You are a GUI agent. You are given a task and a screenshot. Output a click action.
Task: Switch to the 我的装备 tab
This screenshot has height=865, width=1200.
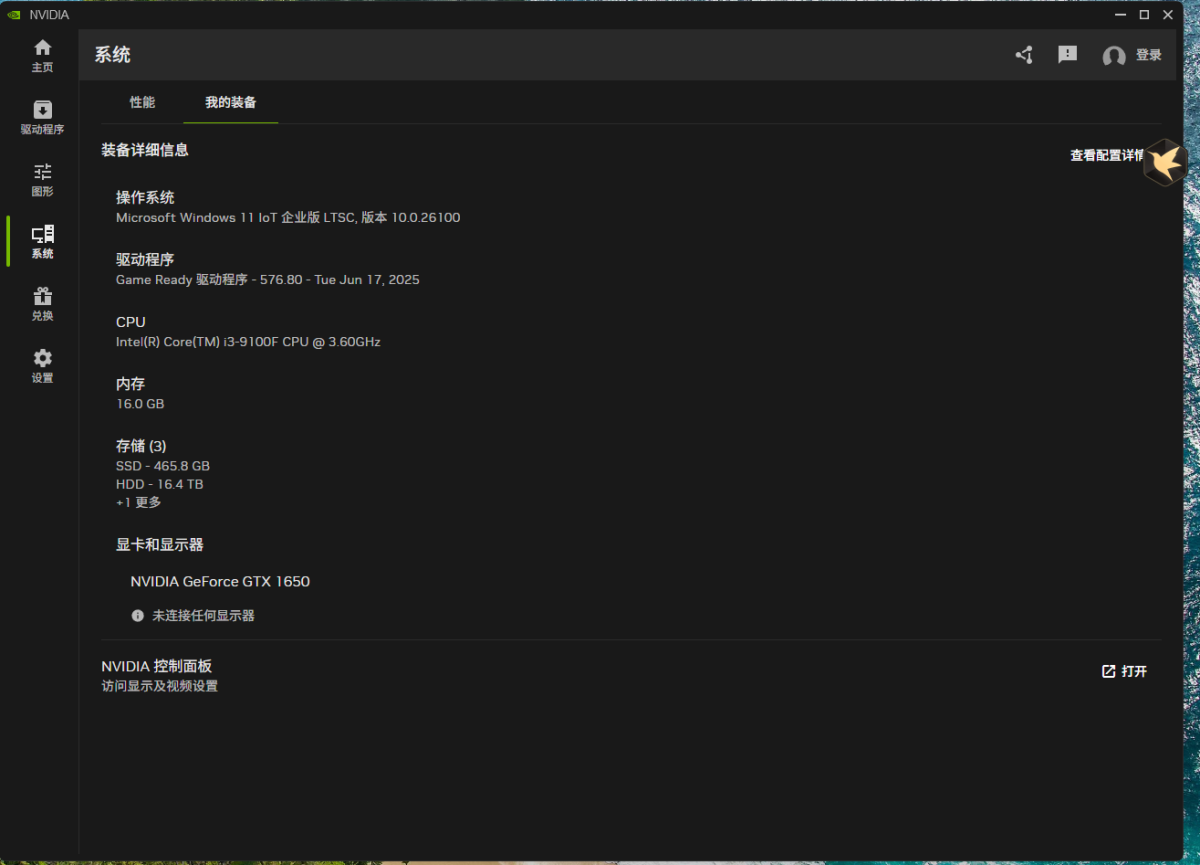[231, 102]
